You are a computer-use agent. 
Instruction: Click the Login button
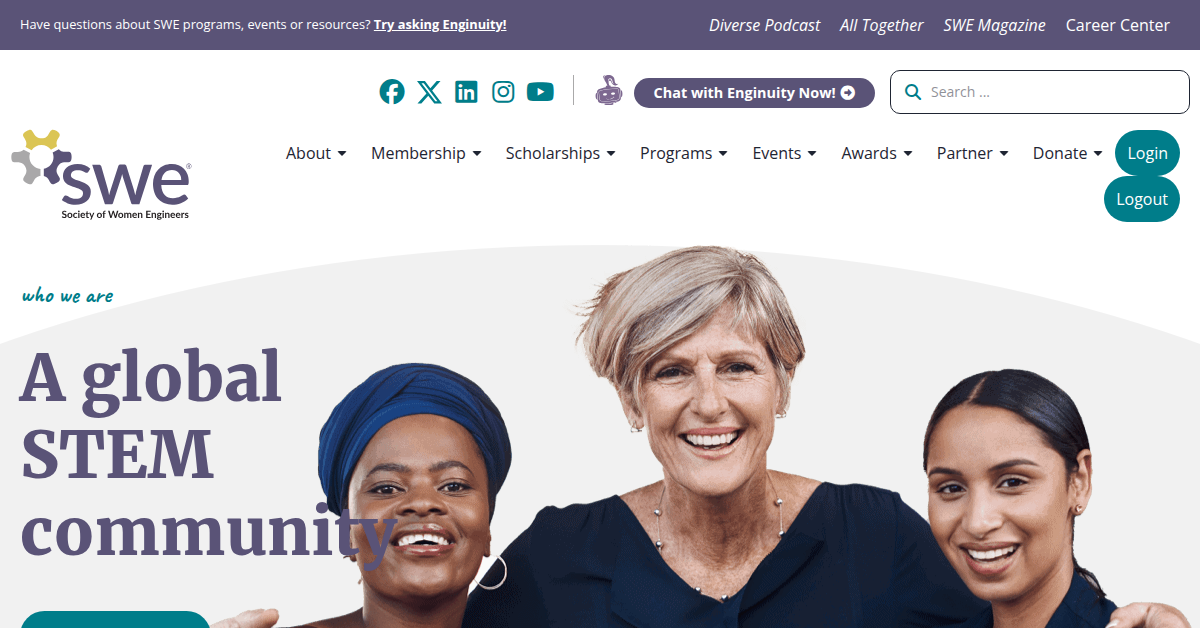1147,153
